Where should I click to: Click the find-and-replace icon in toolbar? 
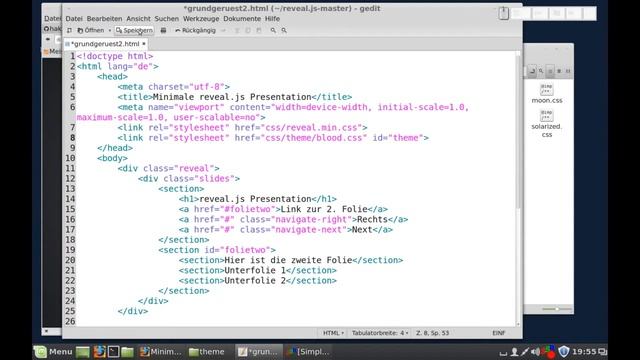(x=284, y=30)
